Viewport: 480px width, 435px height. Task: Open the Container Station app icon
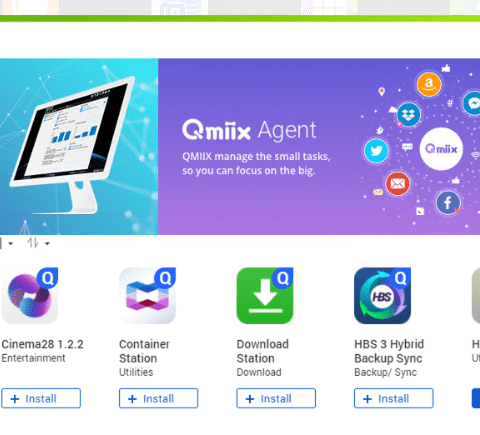point(147,296)
